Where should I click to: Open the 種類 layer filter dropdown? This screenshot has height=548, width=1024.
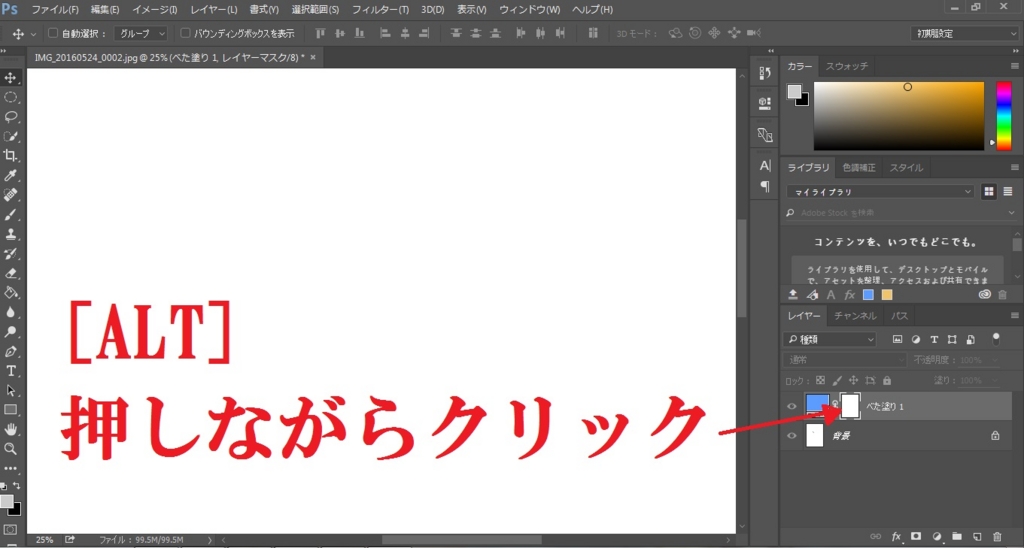click(829, 340)
